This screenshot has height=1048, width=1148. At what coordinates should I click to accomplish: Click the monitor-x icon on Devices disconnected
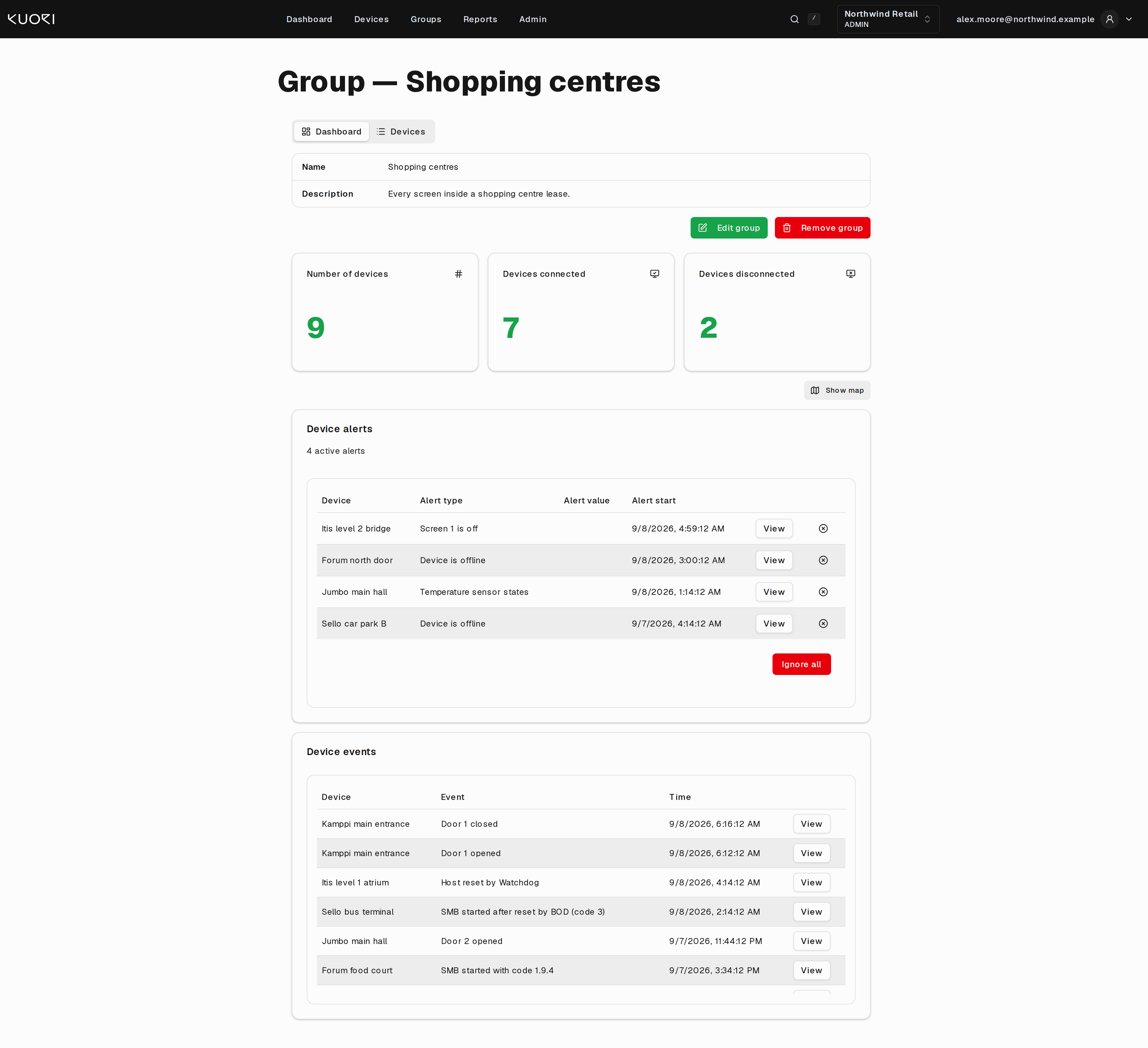pos(850,274)
